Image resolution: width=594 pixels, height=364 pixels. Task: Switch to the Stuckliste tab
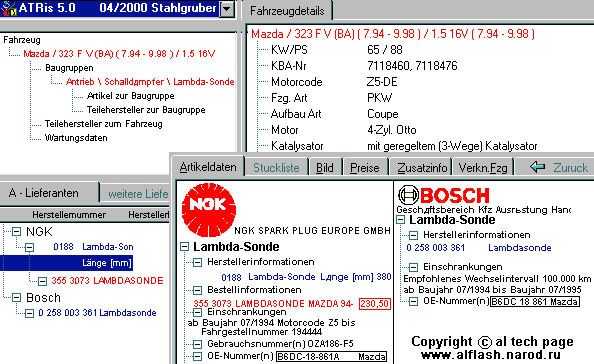point(276,168)
